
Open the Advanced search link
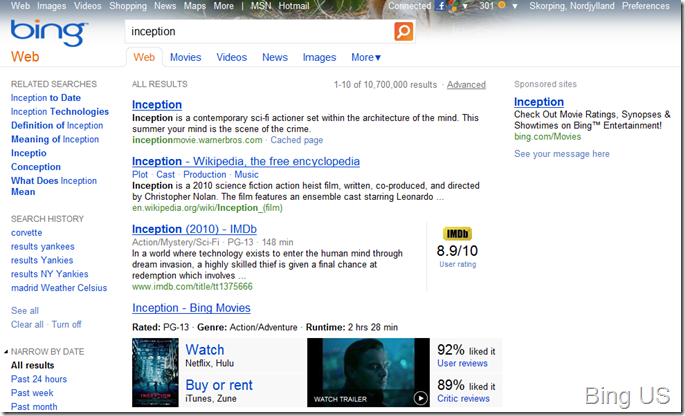coord(466,85)
